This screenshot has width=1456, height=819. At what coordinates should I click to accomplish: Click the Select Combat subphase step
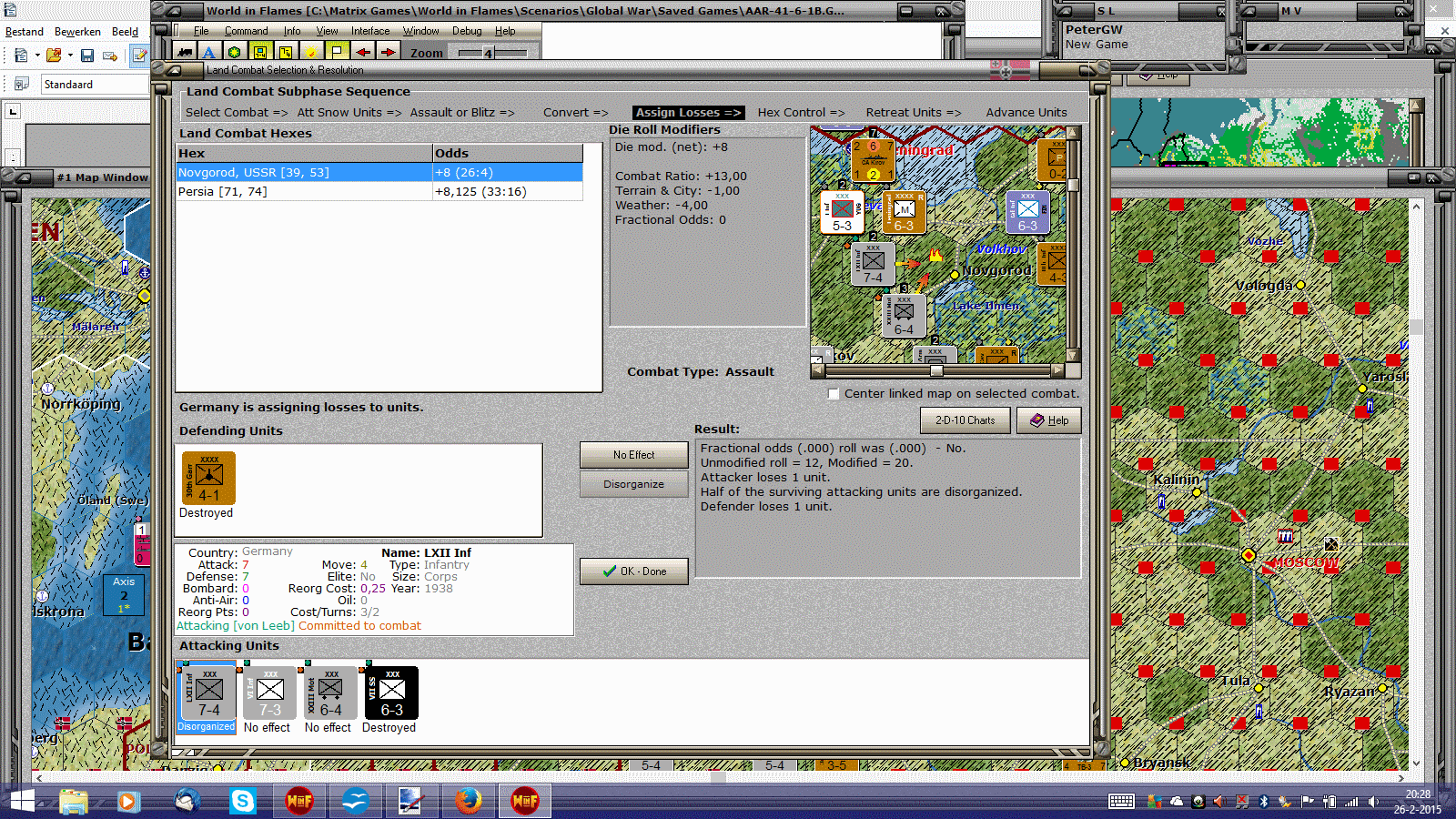point(237,113)
